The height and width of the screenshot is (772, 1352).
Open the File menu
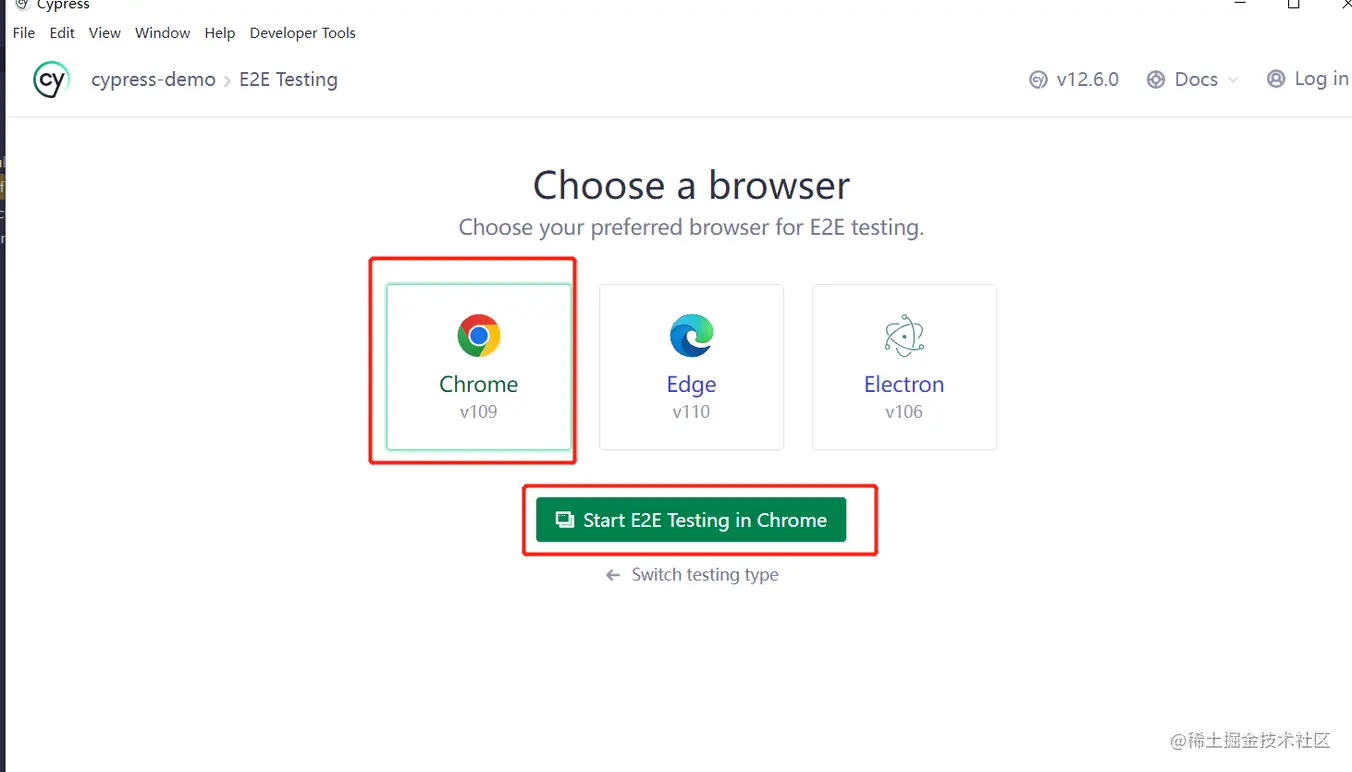point(24,33)
